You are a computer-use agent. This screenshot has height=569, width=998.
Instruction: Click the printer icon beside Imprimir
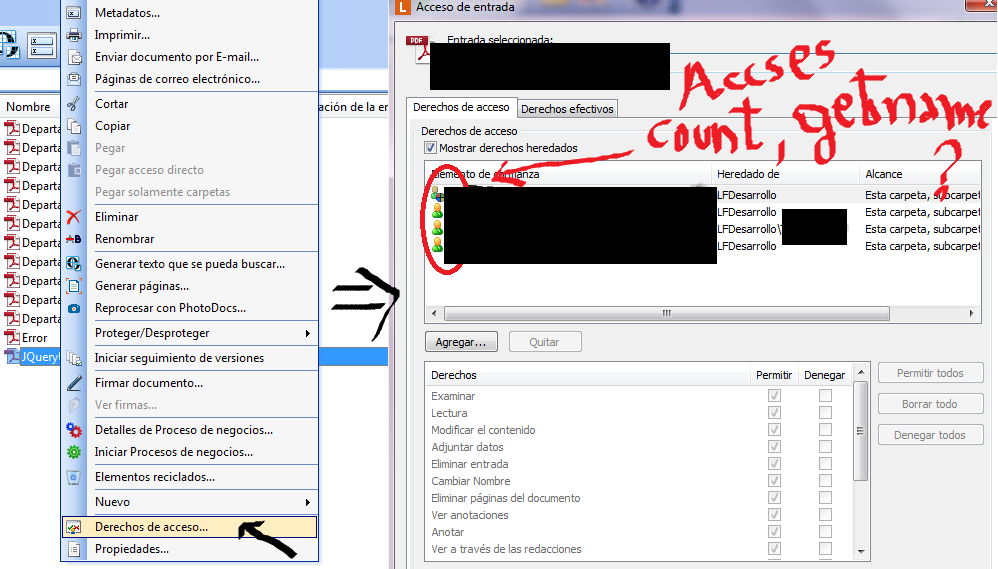click(x=74, y=35)
